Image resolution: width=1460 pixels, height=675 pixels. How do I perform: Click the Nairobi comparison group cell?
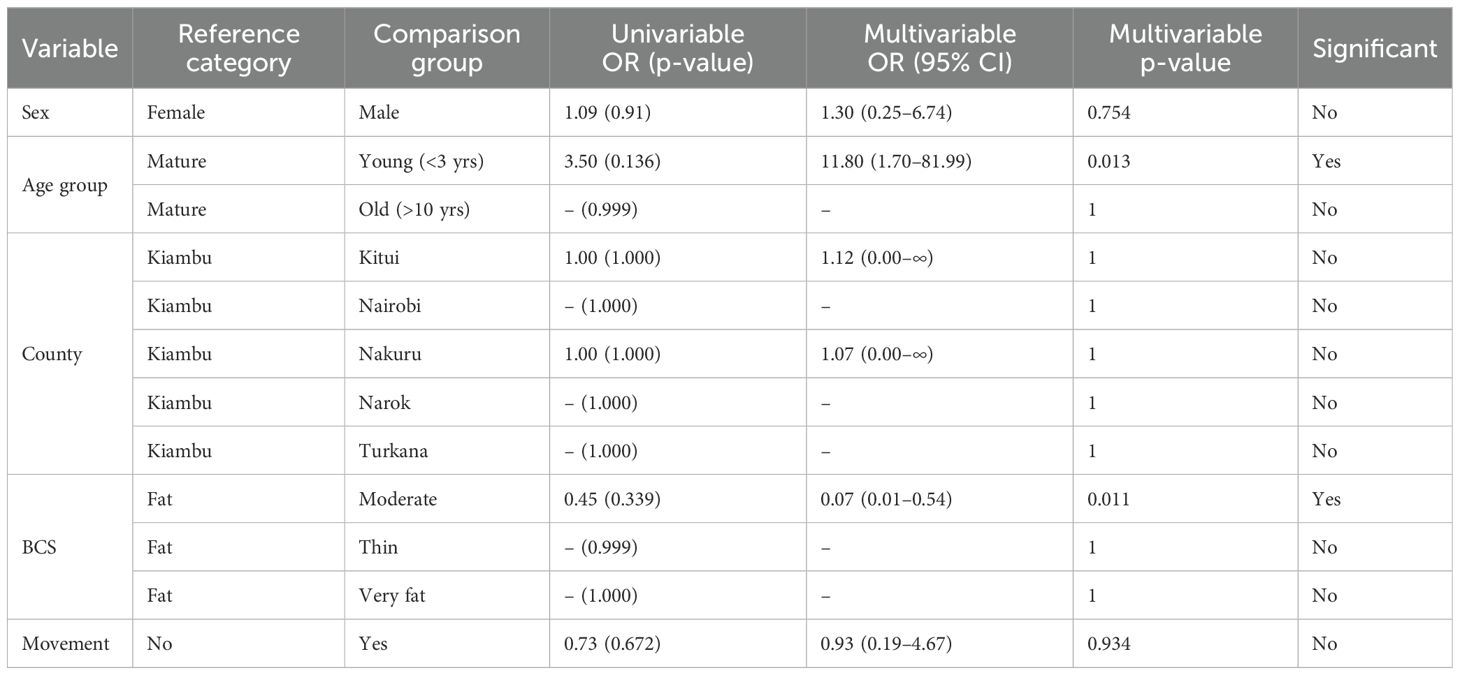(391, 306)
